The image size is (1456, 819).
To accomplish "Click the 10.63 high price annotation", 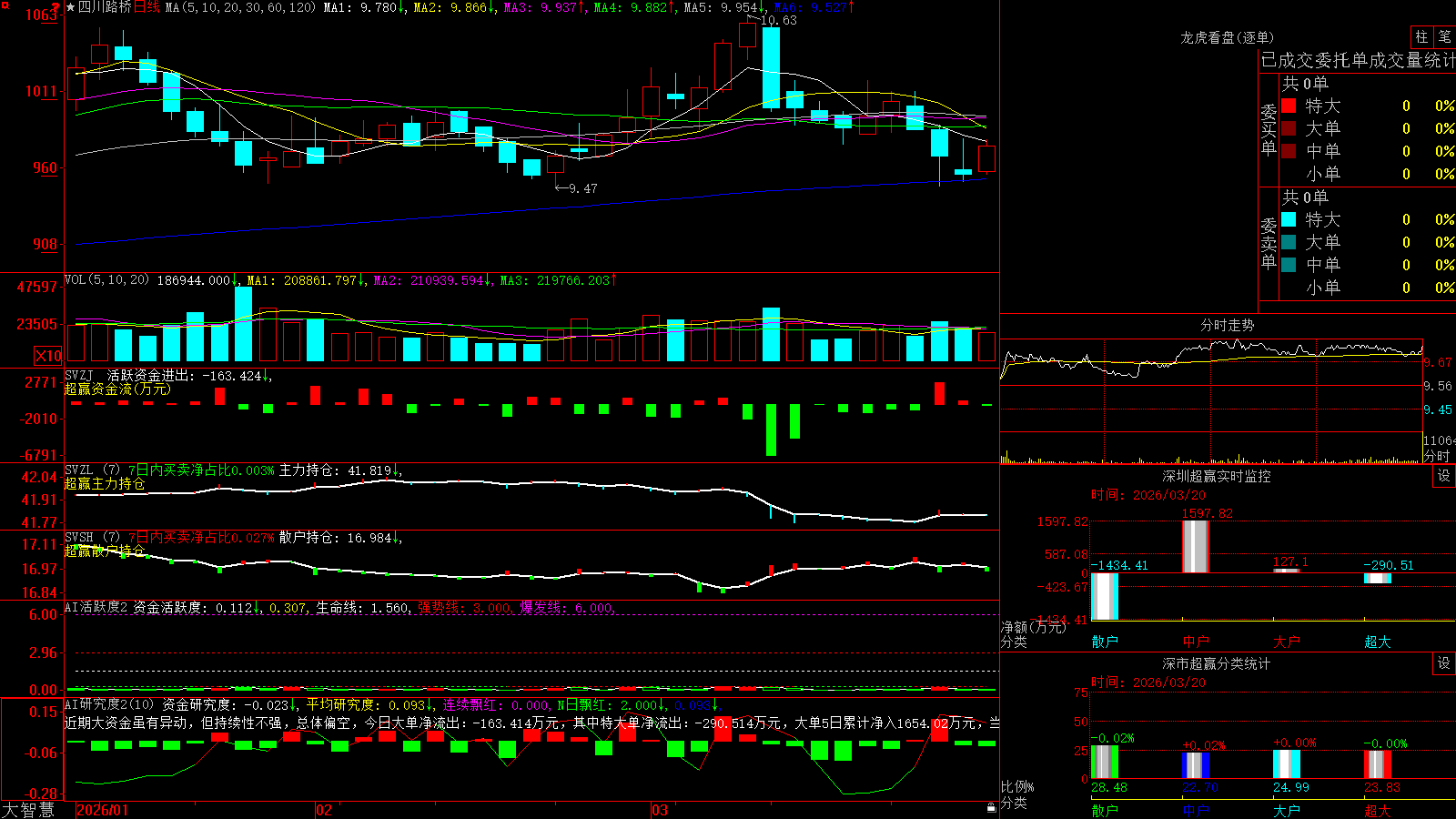I will (x=779, y=20).
